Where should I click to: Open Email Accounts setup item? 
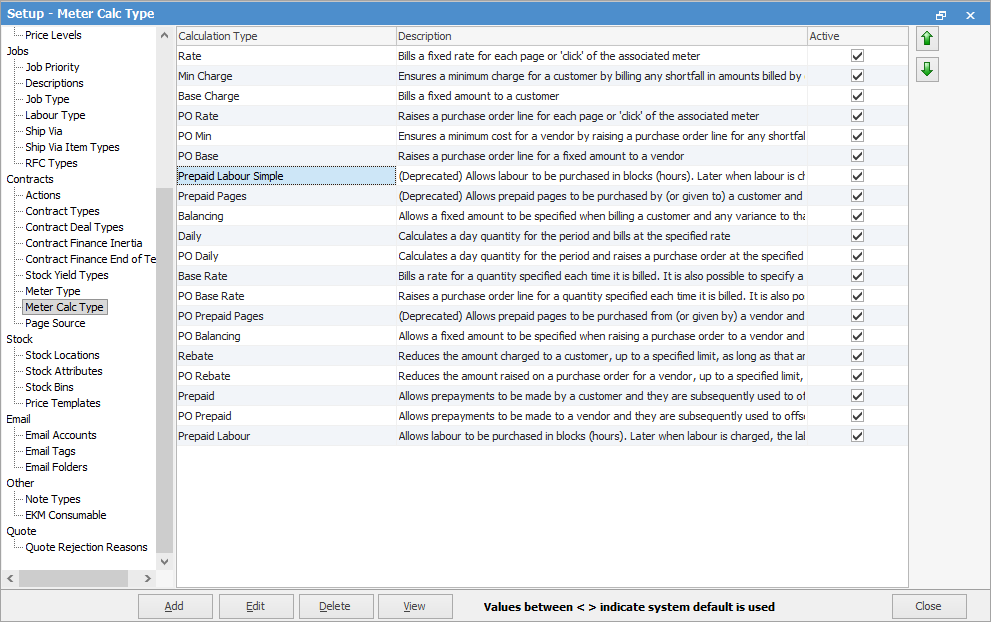[x=61, y=435]
